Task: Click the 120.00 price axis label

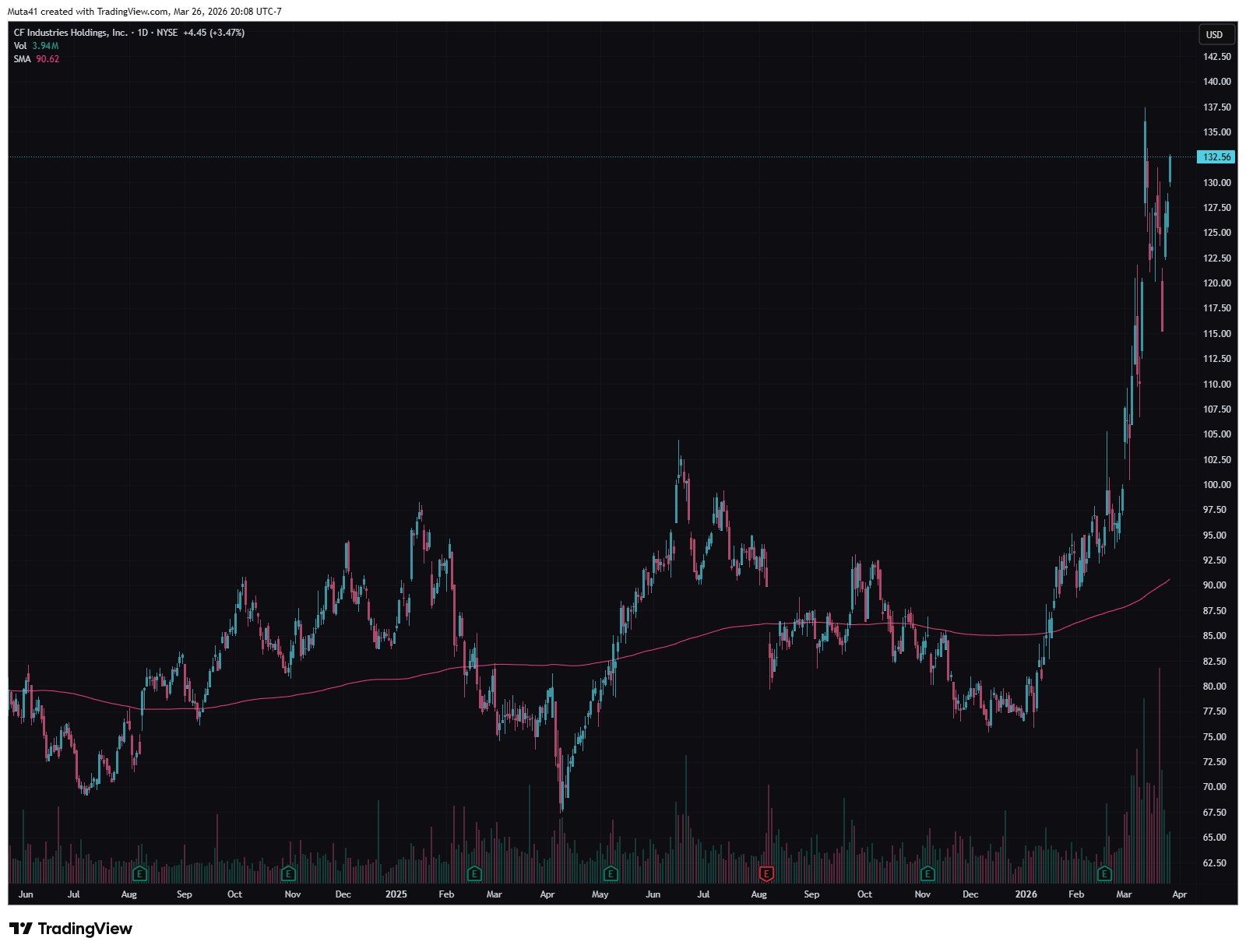Action: point(1217,283)
